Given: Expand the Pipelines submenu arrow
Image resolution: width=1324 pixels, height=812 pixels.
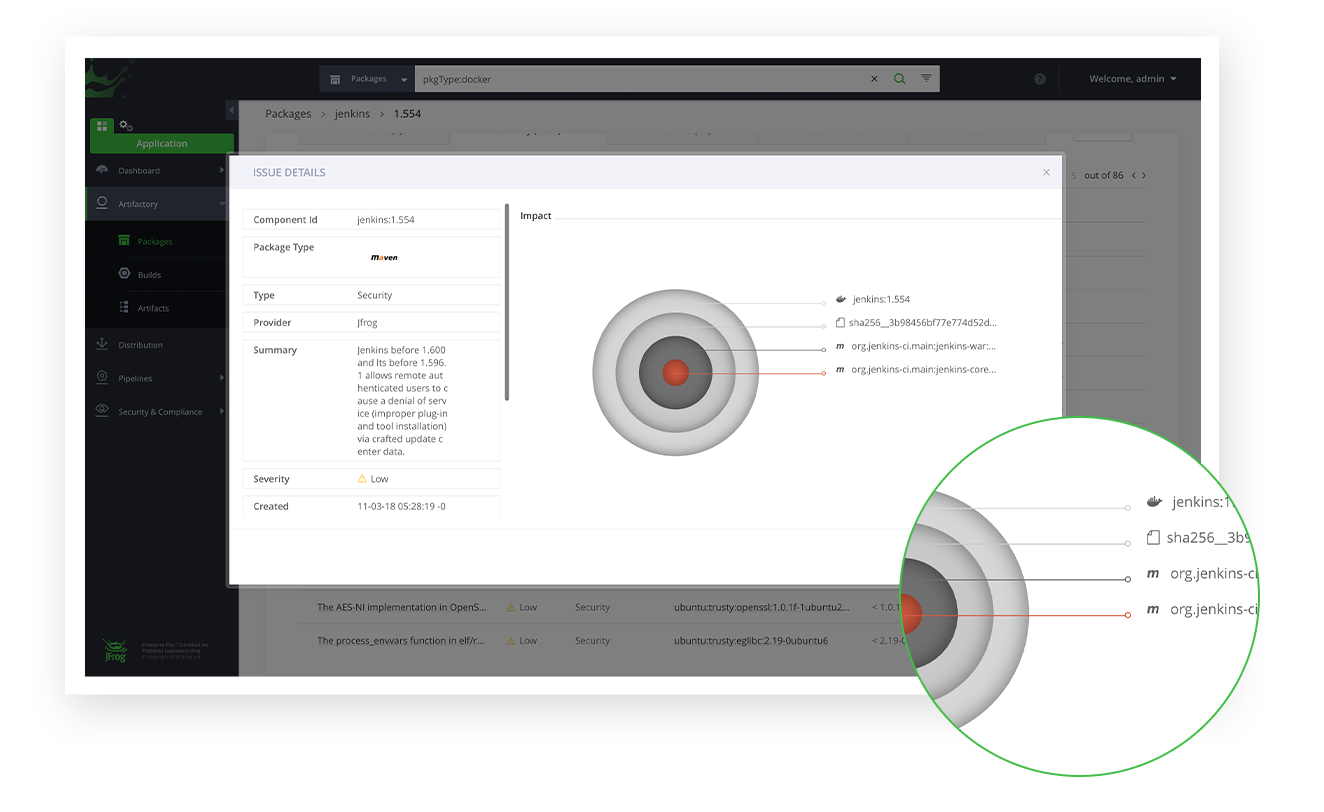Looking at the screenshot, I should click(x=222, y=378).
